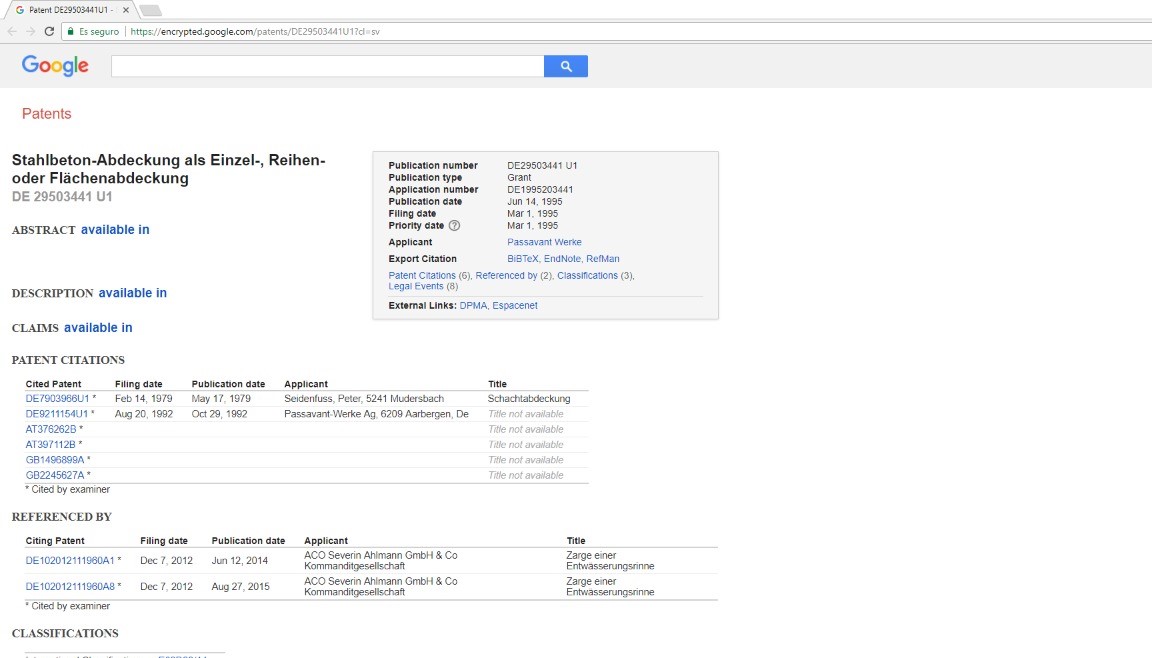Click publication date cell 'Aug 27, 2015'
Image resolution: width=1152 pixels, height=658 pixels.
coord(240,587)
